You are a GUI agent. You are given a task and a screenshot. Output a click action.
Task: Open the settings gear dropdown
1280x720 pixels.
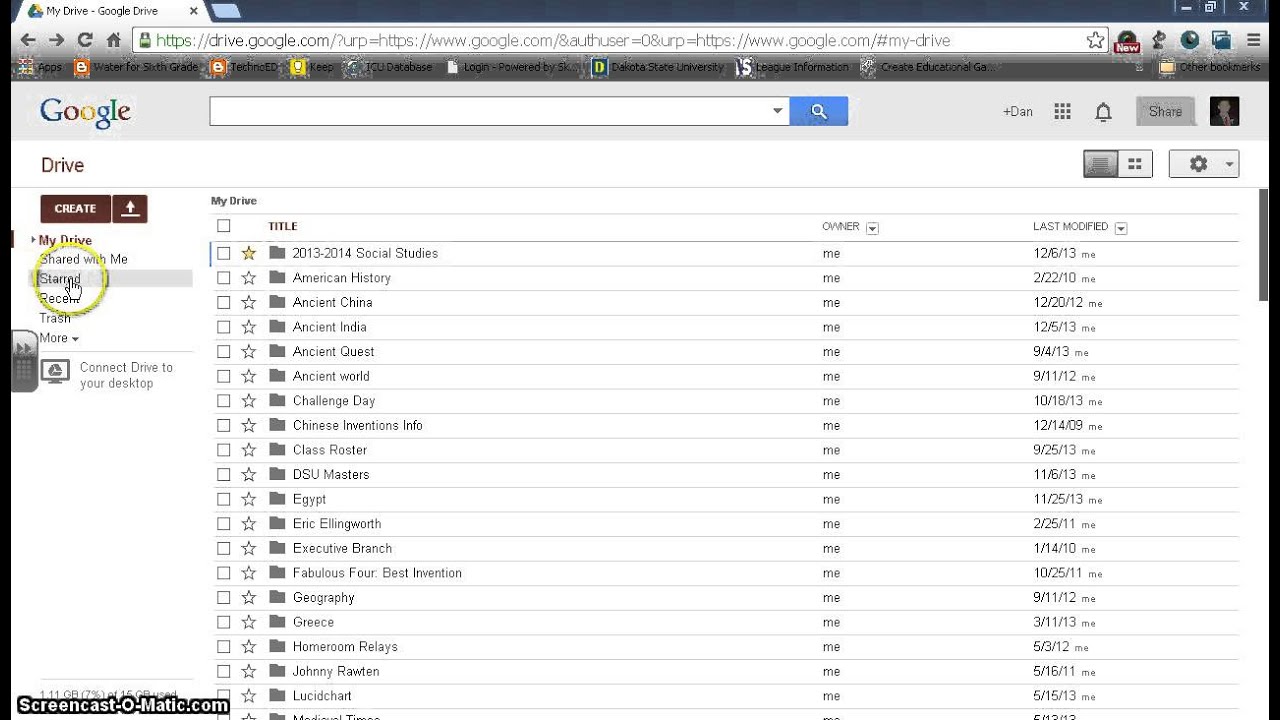tap(1203, 164)
